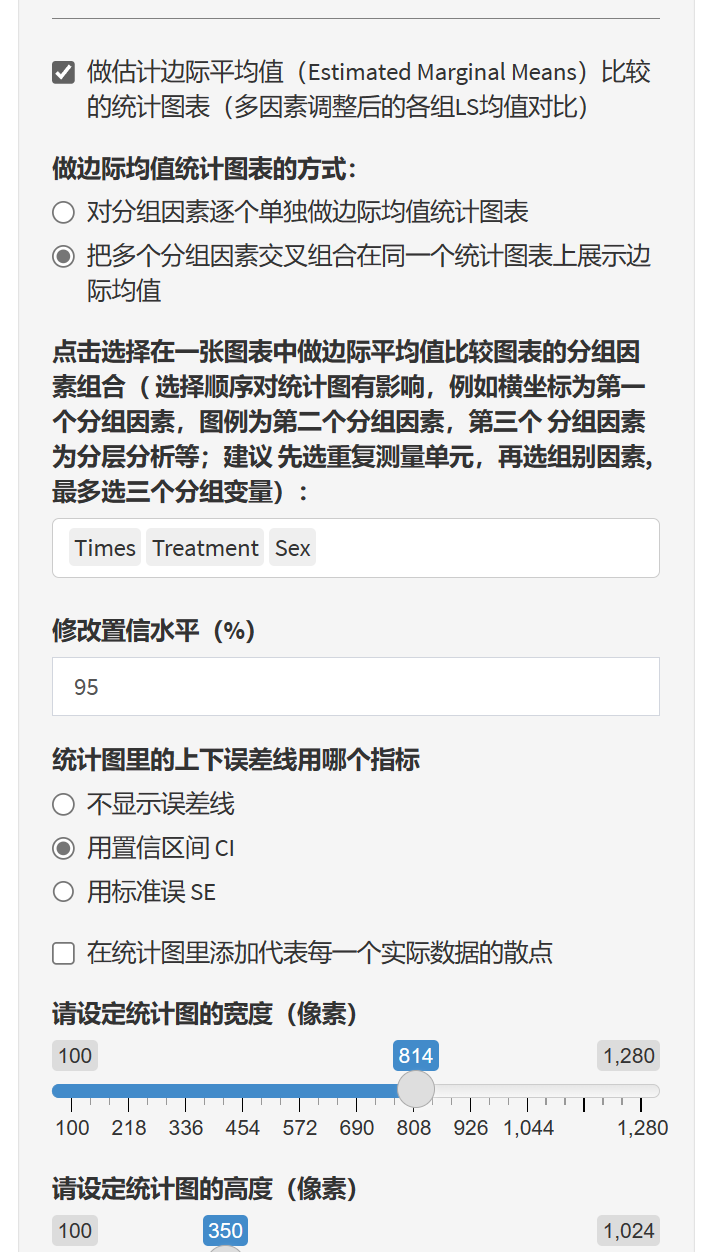Viewport: 715px width, 1252px height.
Task: Click the 1,044 tick label on width slider
Action: coord(528,1128)
